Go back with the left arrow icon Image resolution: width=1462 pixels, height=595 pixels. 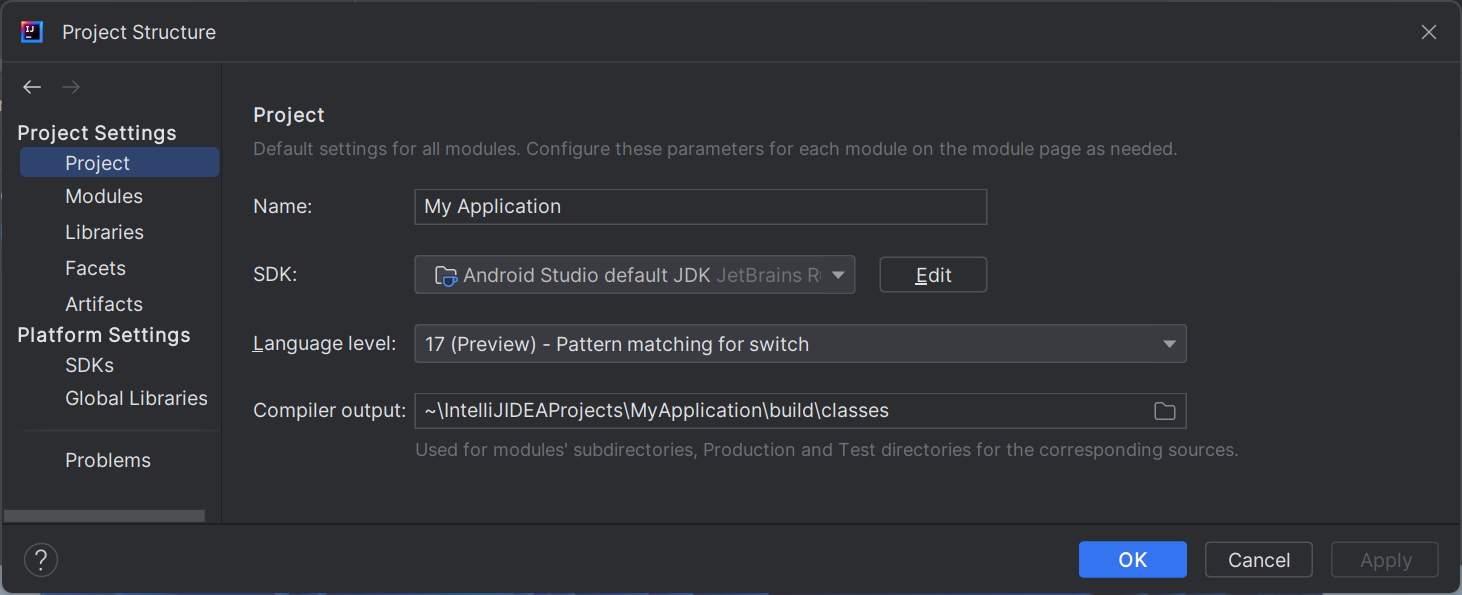point(32,87)
